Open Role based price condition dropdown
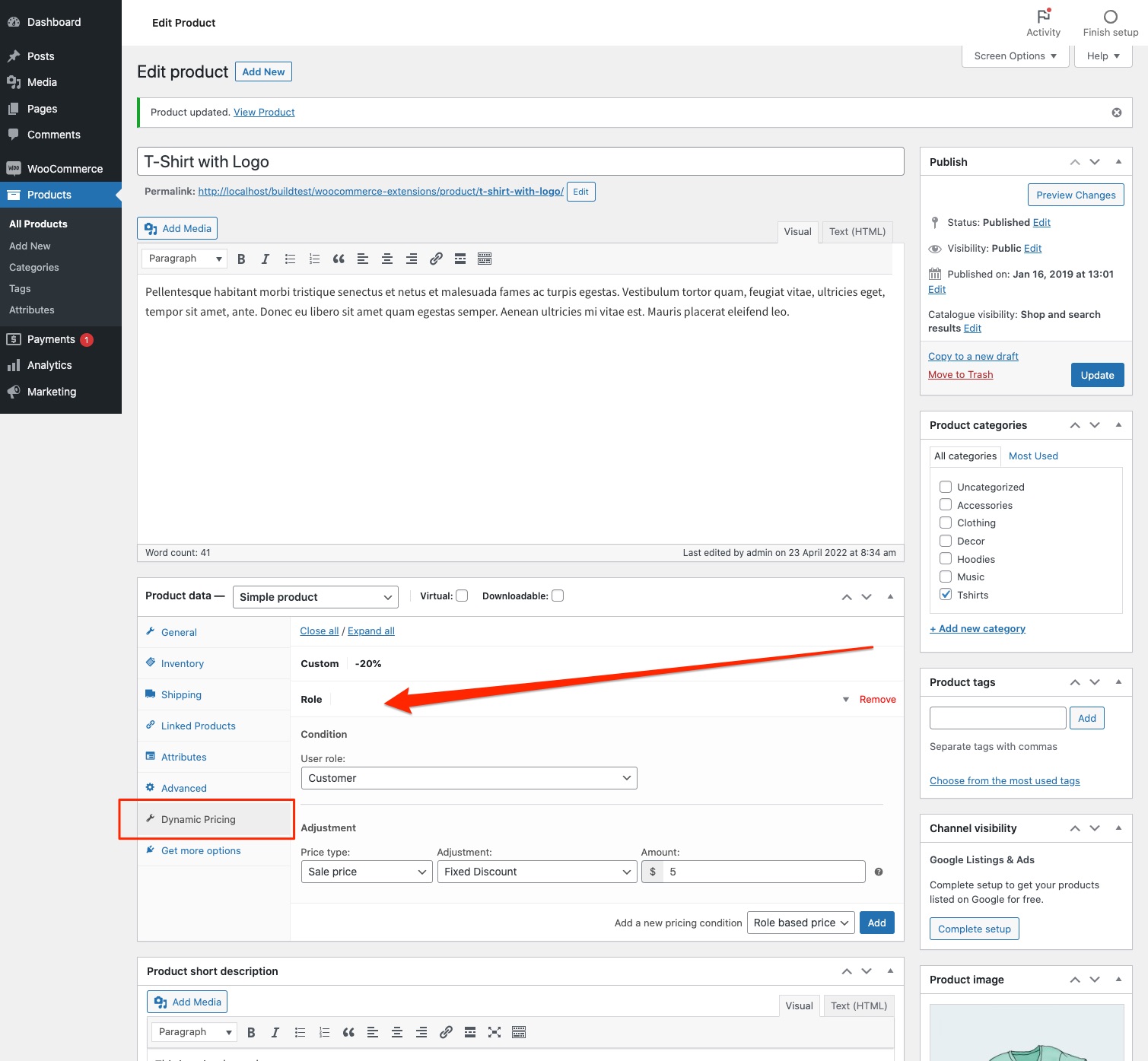The image size is (1148, 1061). pyautogui.click(x=801, y=923)
